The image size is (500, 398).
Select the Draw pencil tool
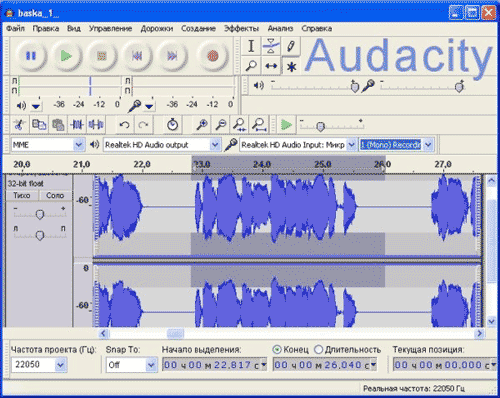(x=291, y=46)
